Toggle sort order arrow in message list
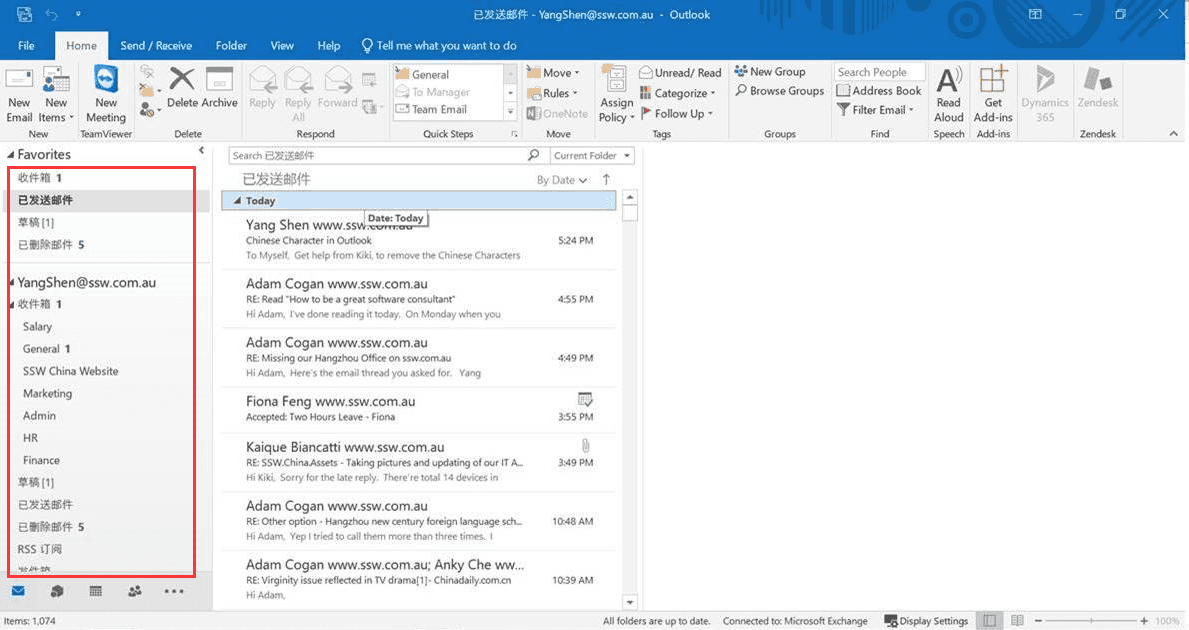Viewport: 1189px width, 630px height. [606, 180]
